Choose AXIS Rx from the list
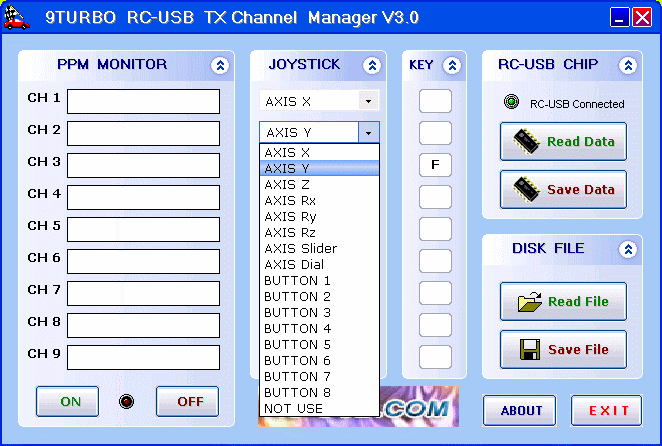This screenshot has width=662, height=446. tap(319, 201)
